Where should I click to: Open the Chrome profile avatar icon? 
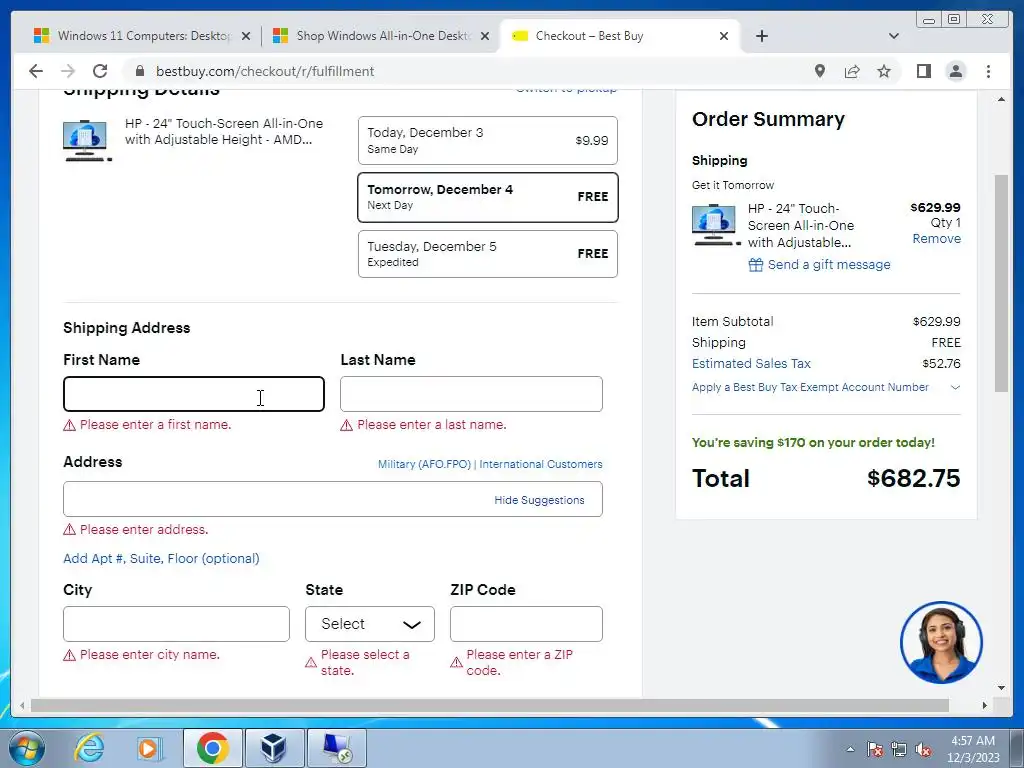pos(955,71)
